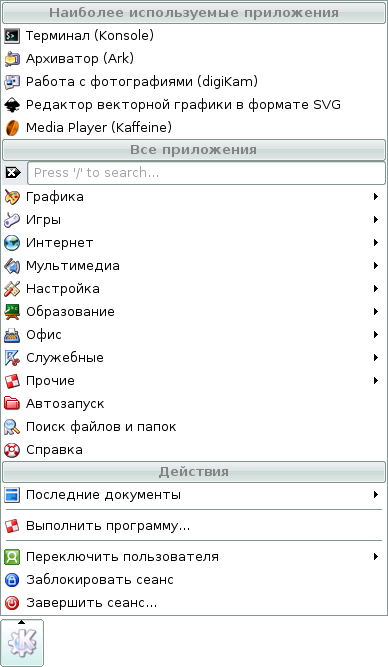The height and width of the screenshot is (667, 388).
Task: Expand the Переключить пользователя submenu arrow
Action: pos(376,556)
